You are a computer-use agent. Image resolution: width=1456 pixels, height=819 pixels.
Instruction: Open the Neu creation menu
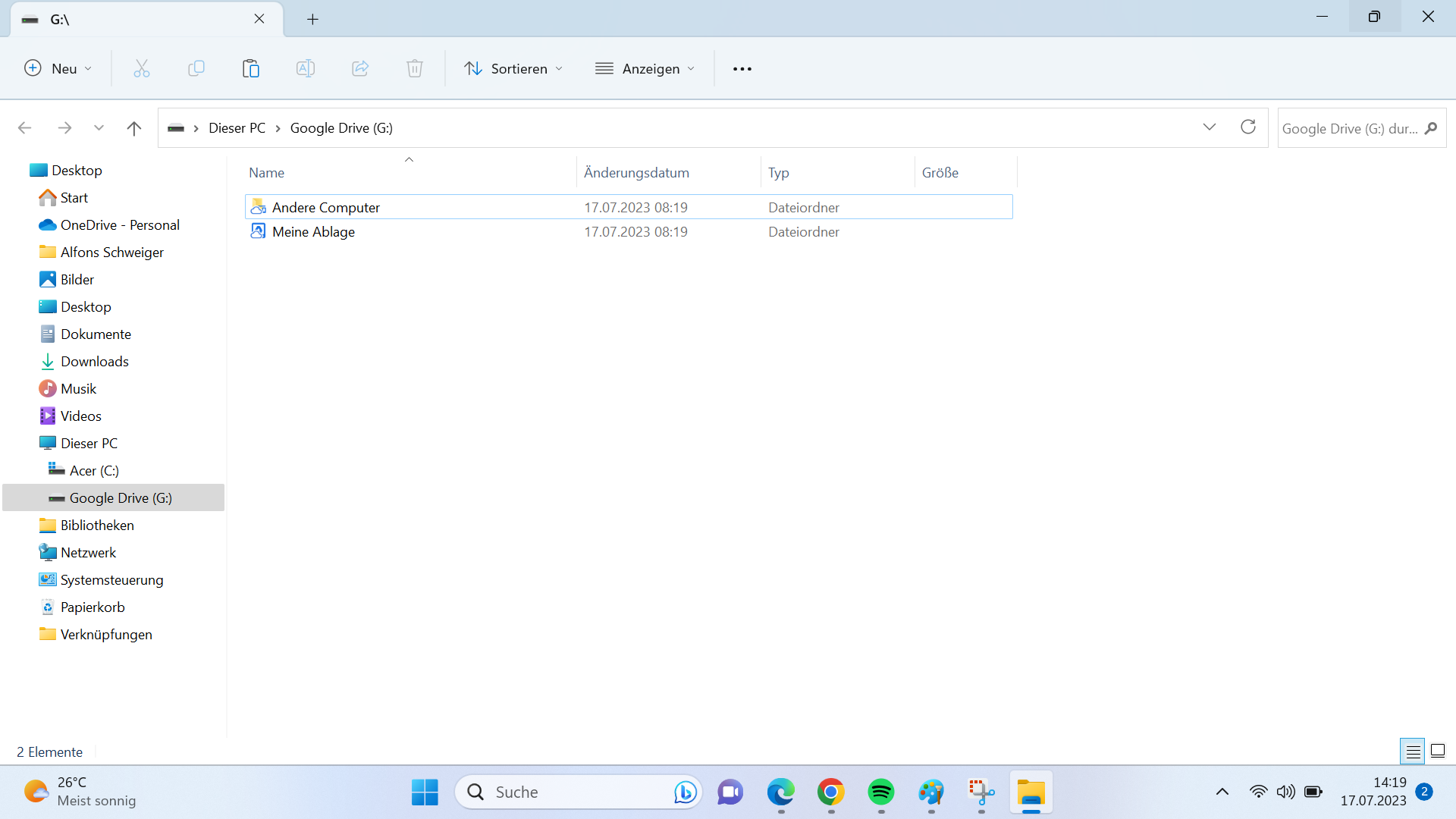(x=58, y=68)
